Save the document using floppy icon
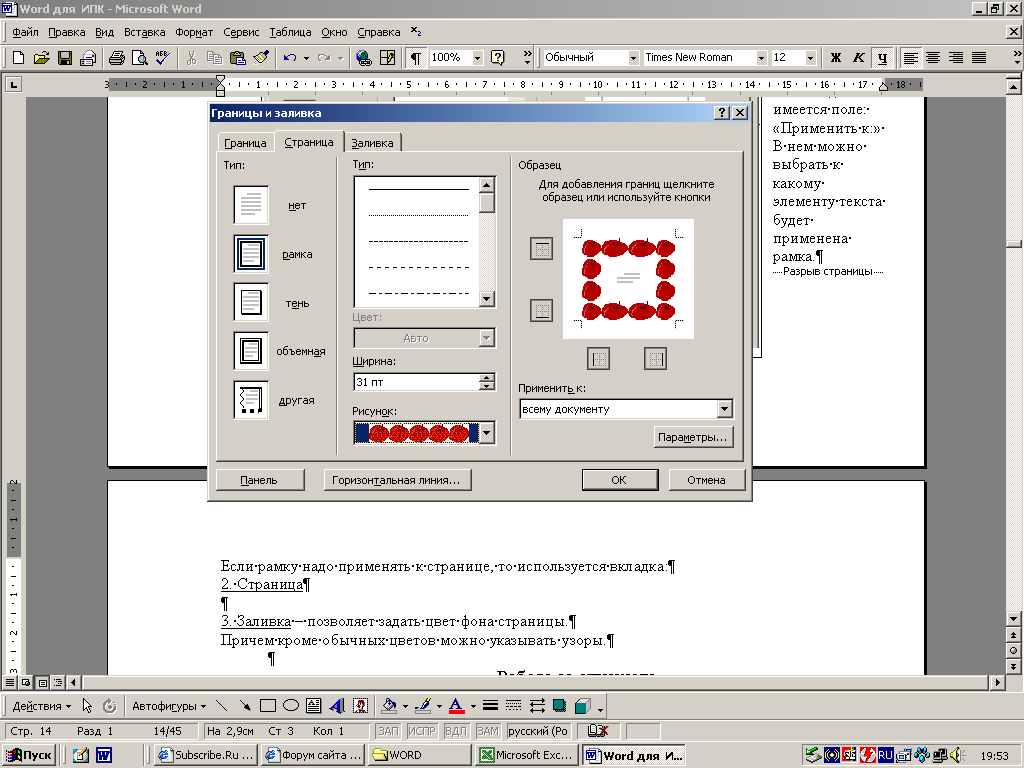Image resolution: width=1024 pixels, height=768 pixels. point(65,58)
